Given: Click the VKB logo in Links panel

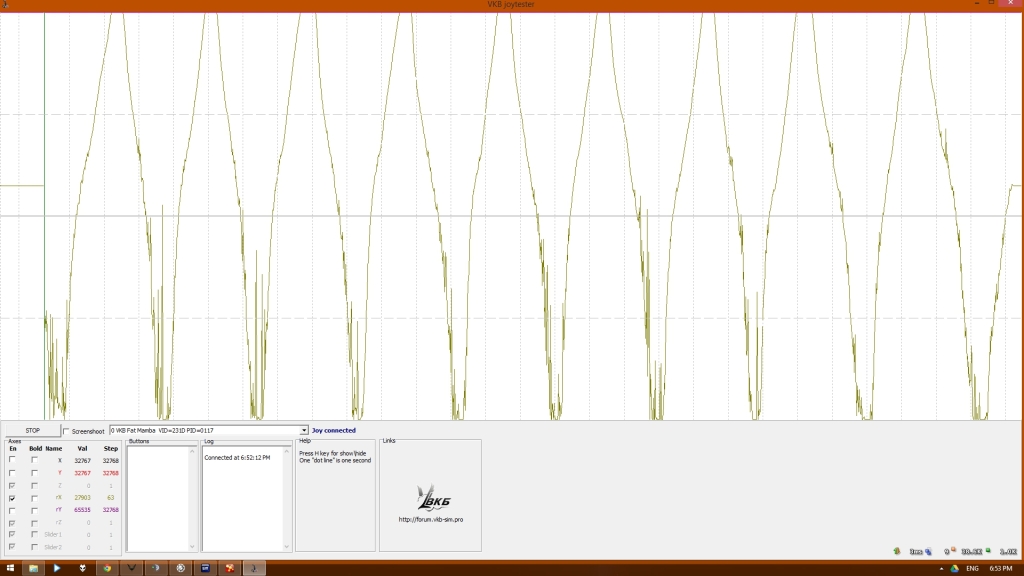Looking at the screenshot, I should point(429,497).
